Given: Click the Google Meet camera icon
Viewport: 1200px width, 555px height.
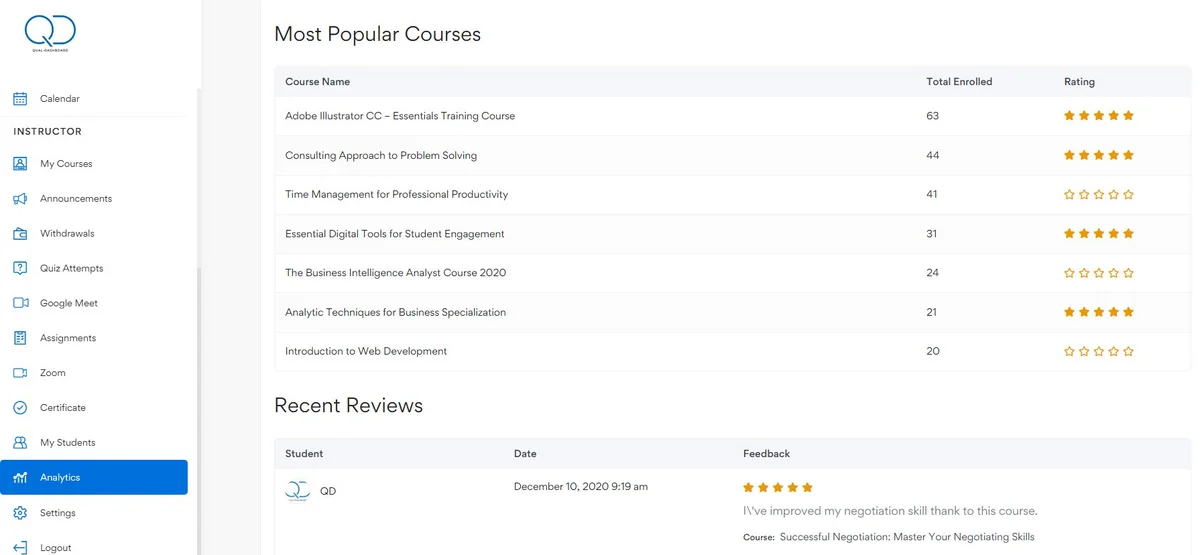Looking at the screenshot, I should click(20, 303).
